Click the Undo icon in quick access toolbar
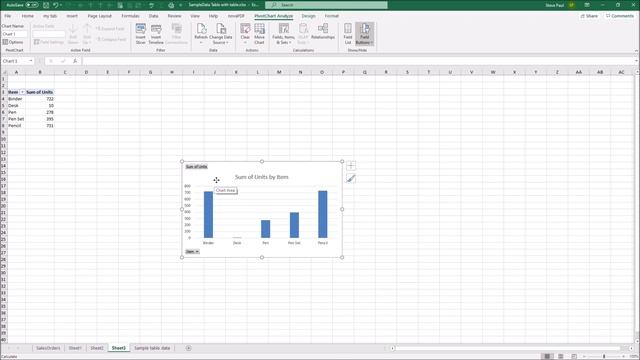Screen dimensions: 640x360 pos(56,5)
